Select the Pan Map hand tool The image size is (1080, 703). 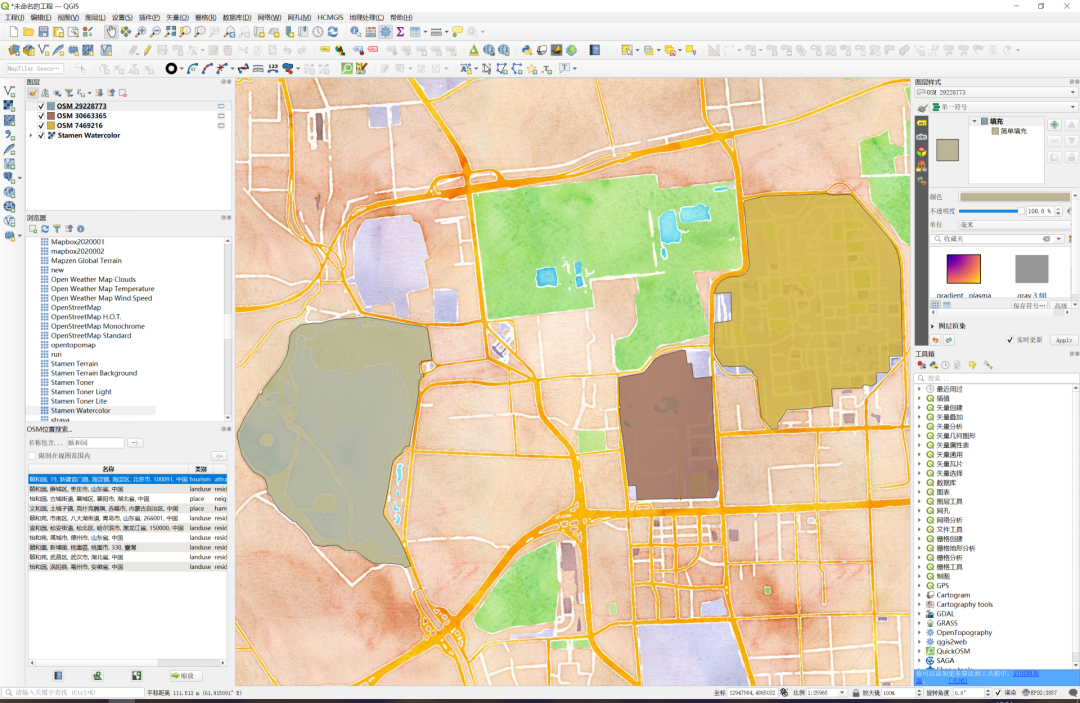pos(111,32)
